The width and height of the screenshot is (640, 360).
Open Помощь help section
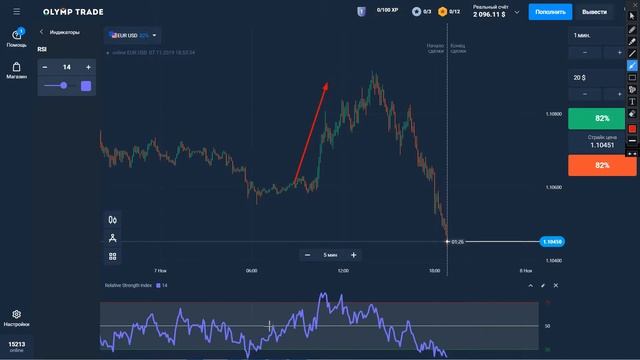point(17,38)
